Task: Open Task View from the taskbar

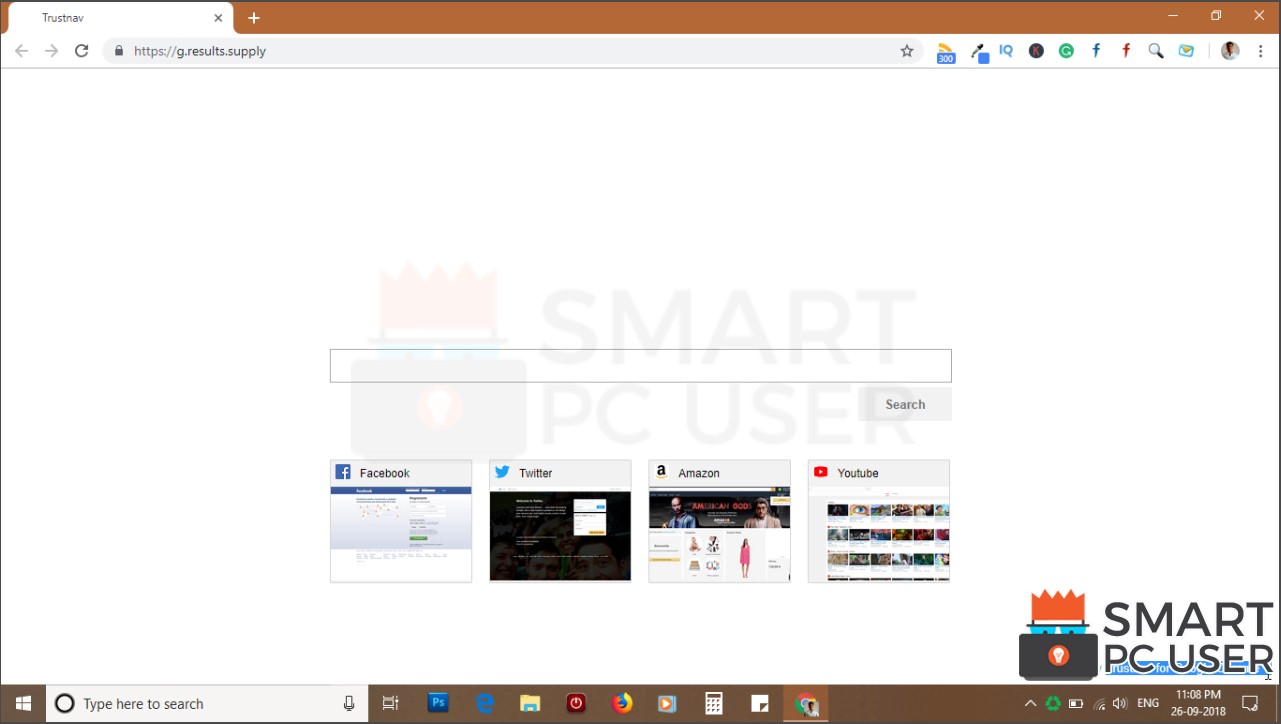Action: point(391,704)
